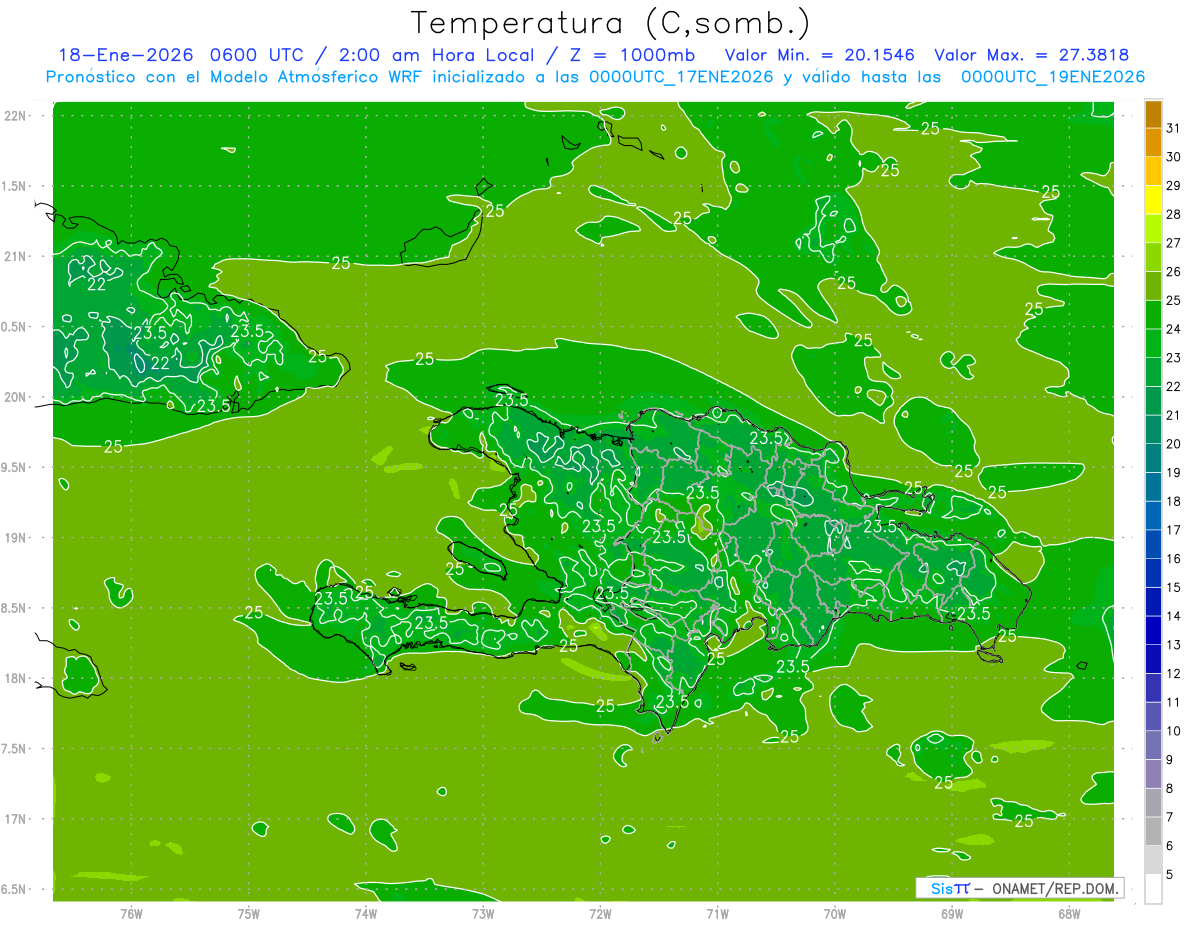Click the '0000UTC_17ENE2026' initialization time
1200x927 pixels.
(681, 77)
